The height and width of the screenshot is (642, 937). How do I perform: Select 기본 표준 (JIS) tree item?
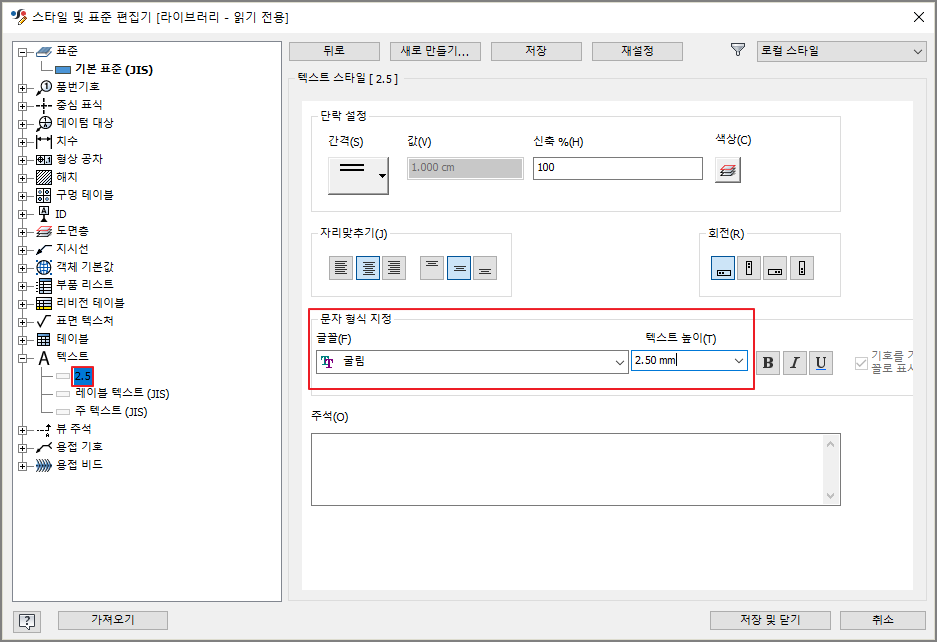click(x=114, y=69)
